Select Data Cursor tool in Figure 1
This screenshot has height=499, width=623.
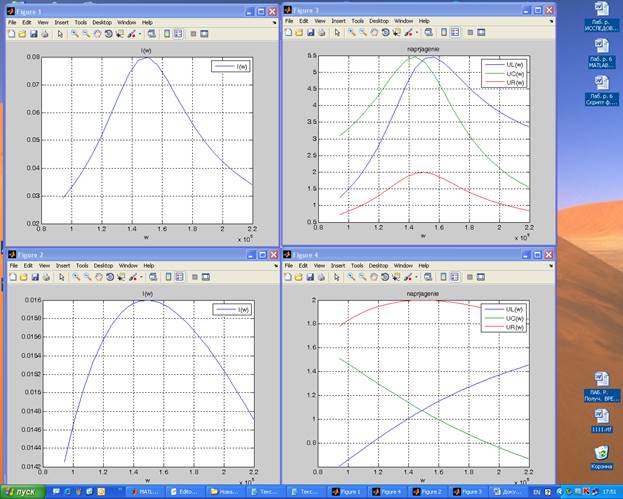coord(120,34)
